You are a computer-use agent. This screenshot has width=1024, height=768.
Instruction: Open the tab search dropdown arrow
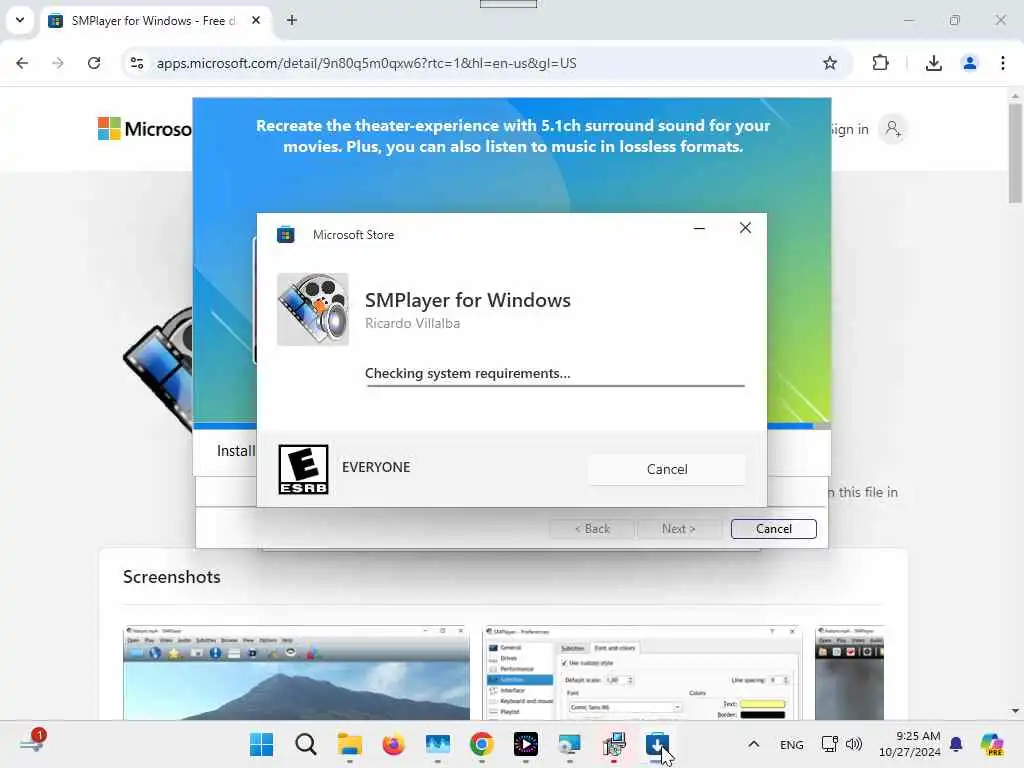(x=20, y=20)
